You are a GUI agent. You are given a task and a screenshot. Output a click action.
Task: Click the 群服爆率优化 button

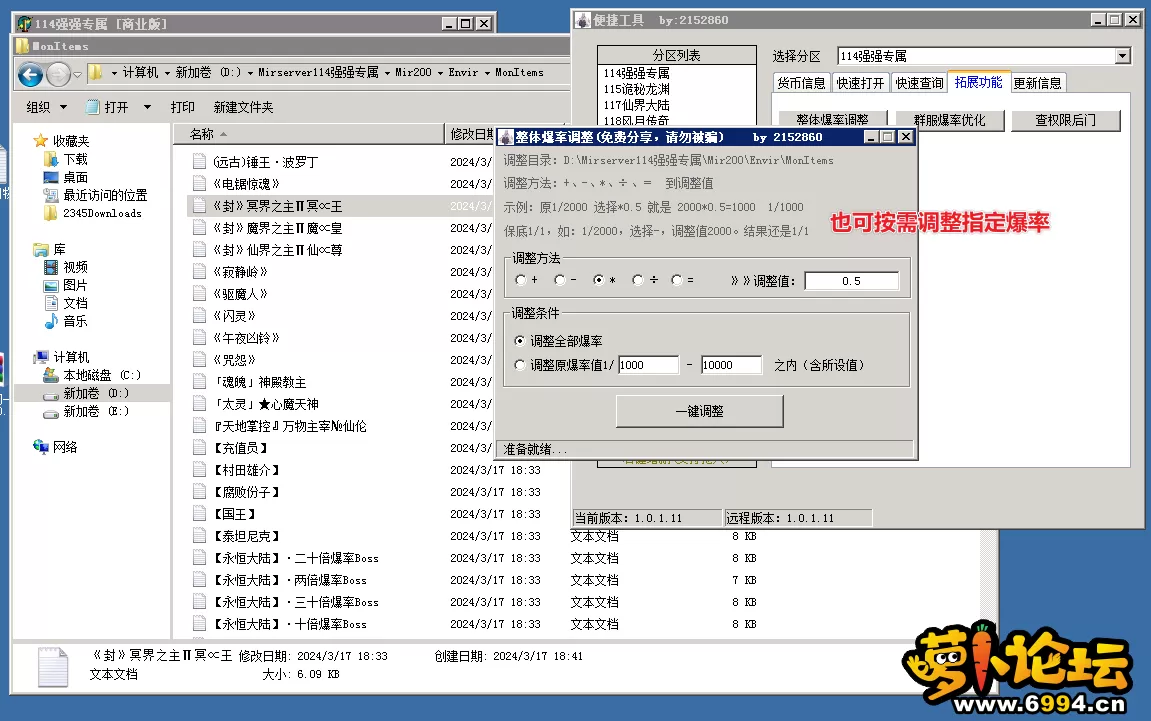[949, 120]
